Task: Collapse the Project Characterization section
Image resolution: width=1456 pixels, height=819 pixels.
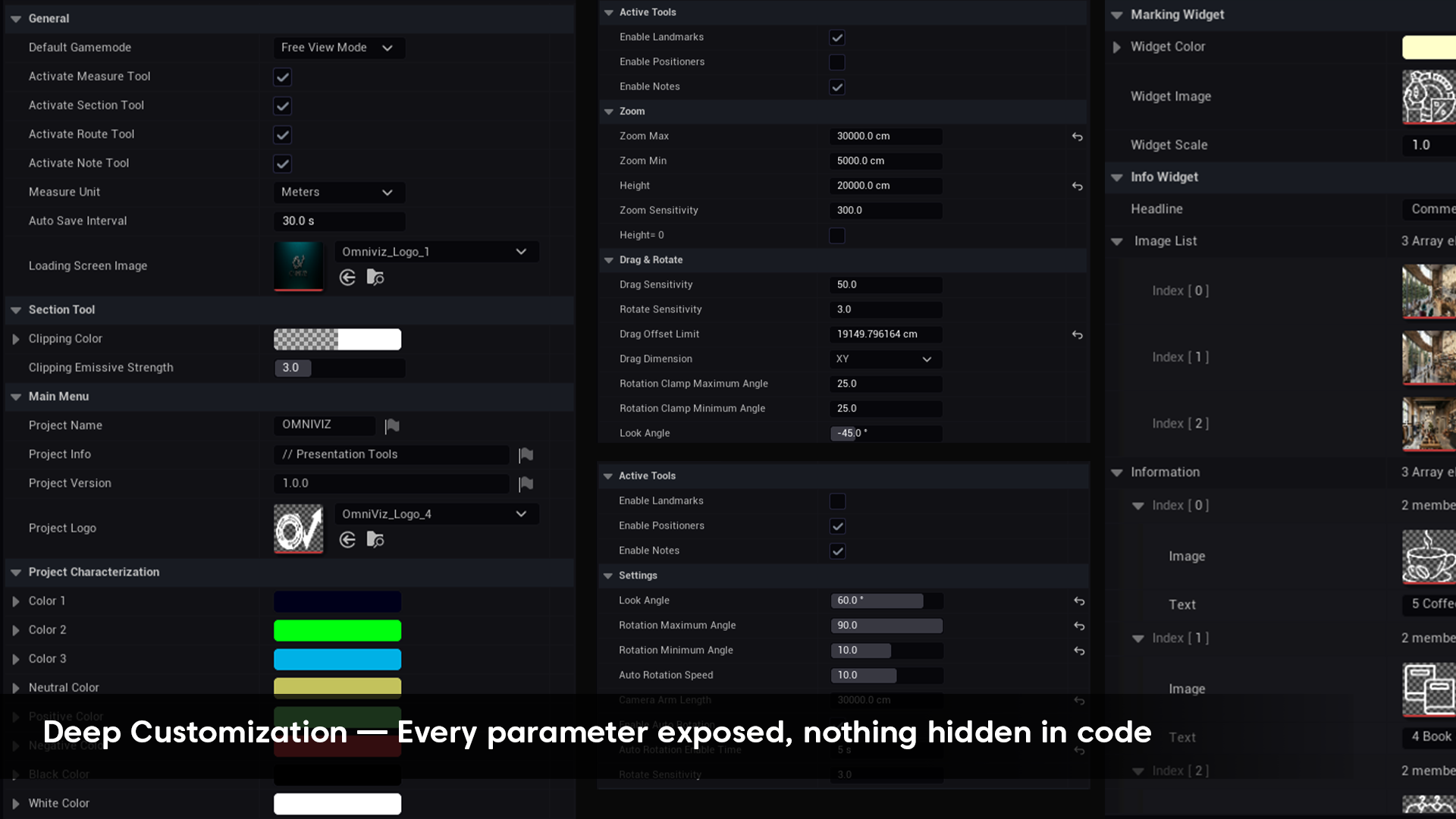Action: click(x=16, y=573)
